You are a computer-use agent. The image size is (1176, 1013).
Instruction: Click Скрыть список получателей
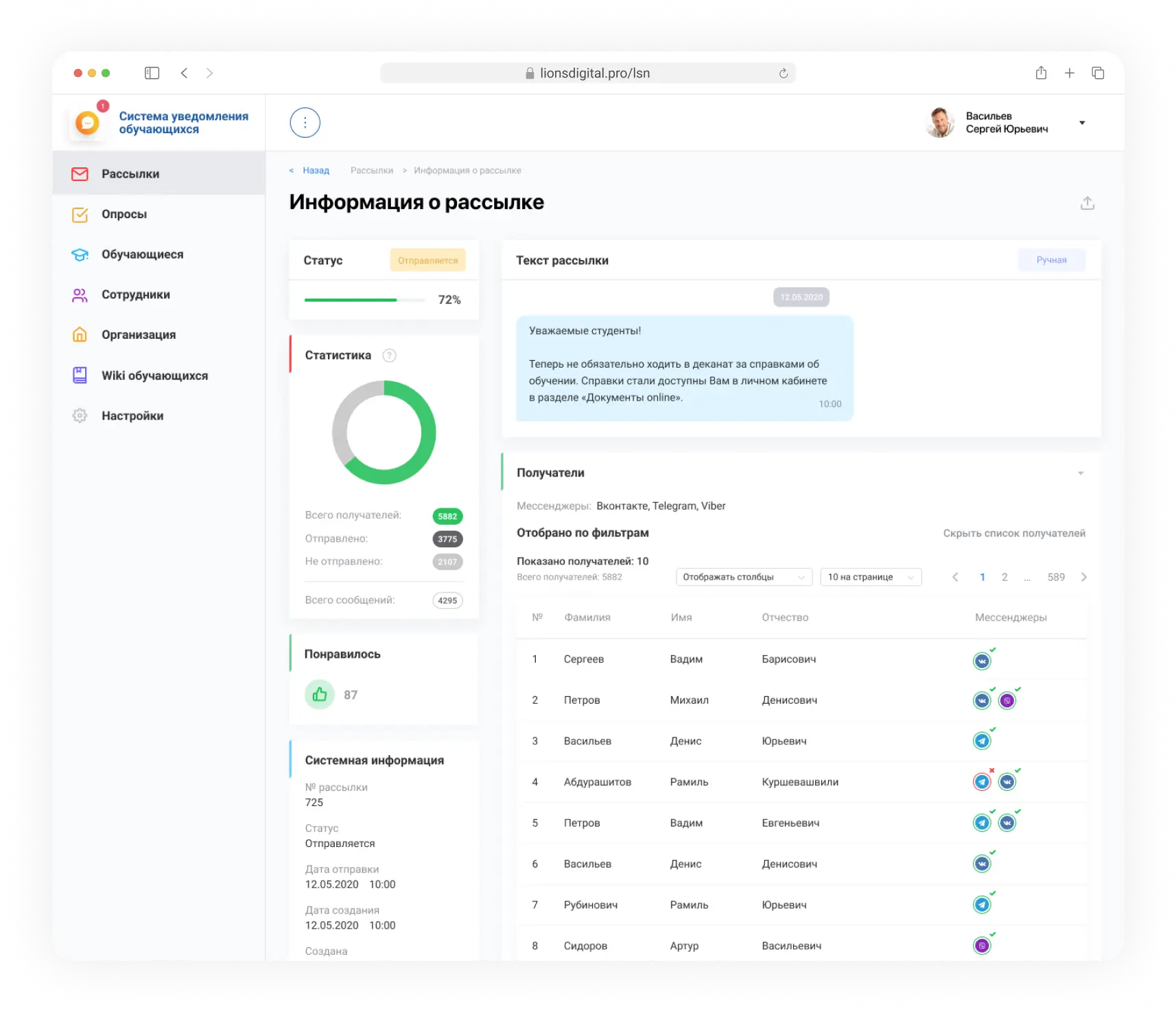click(x=1014, y=533)
